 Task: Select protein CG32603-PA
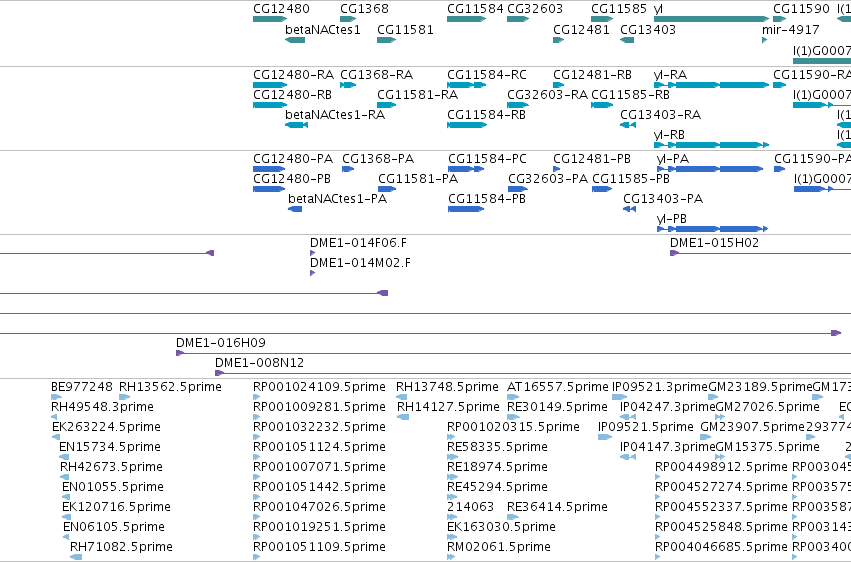point(518,189)
